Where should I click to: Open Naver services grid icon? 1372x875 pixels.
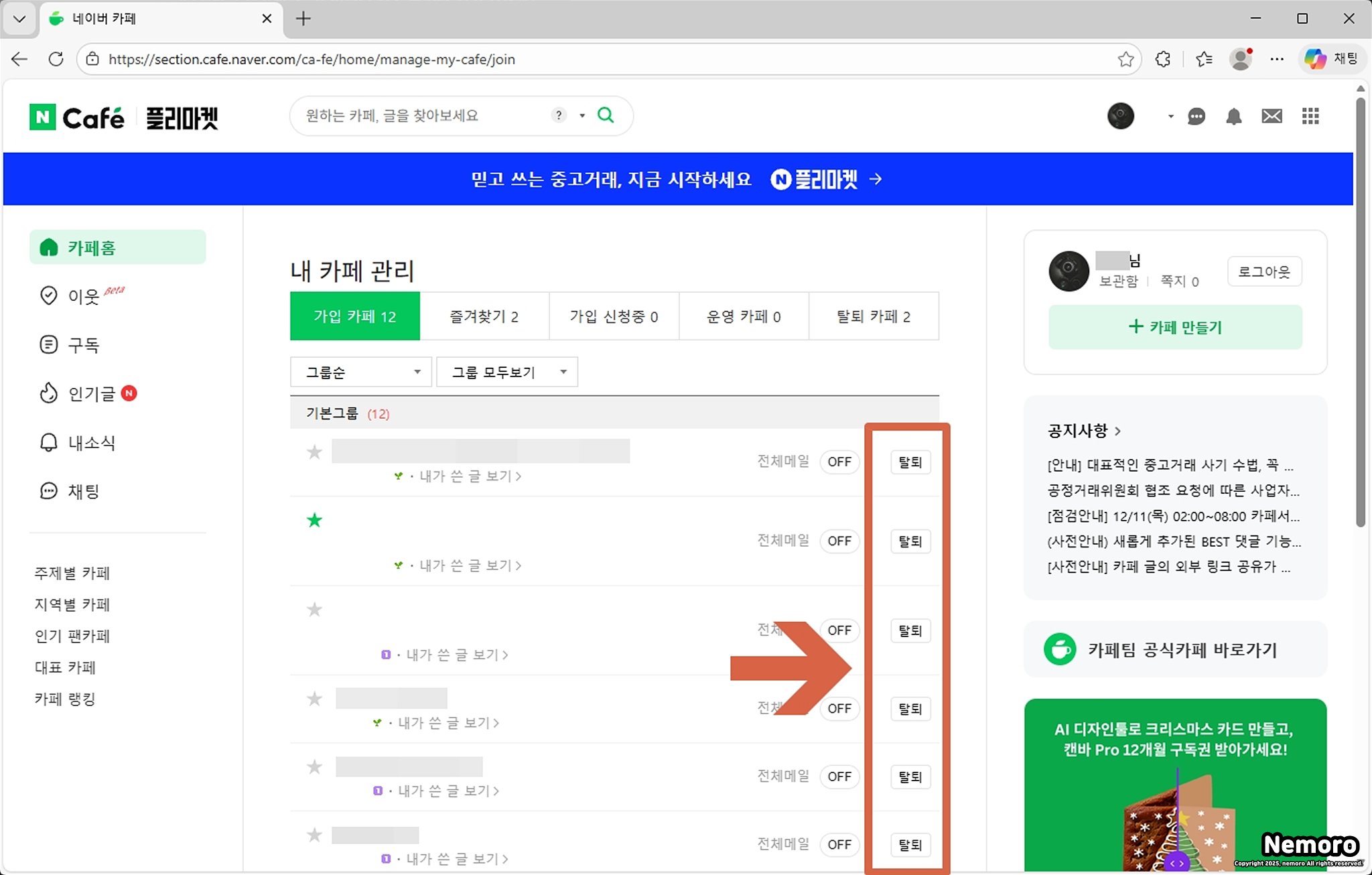point(1310,117)
